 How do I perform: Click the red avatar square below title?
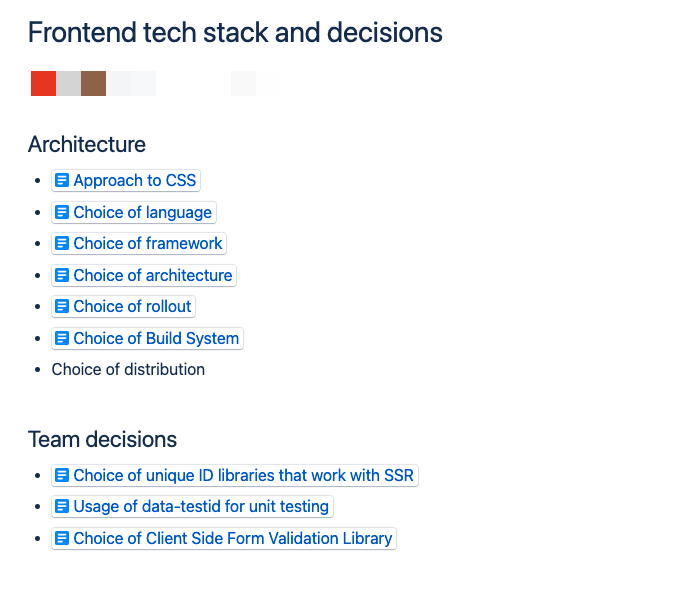[x=43, y=83]
